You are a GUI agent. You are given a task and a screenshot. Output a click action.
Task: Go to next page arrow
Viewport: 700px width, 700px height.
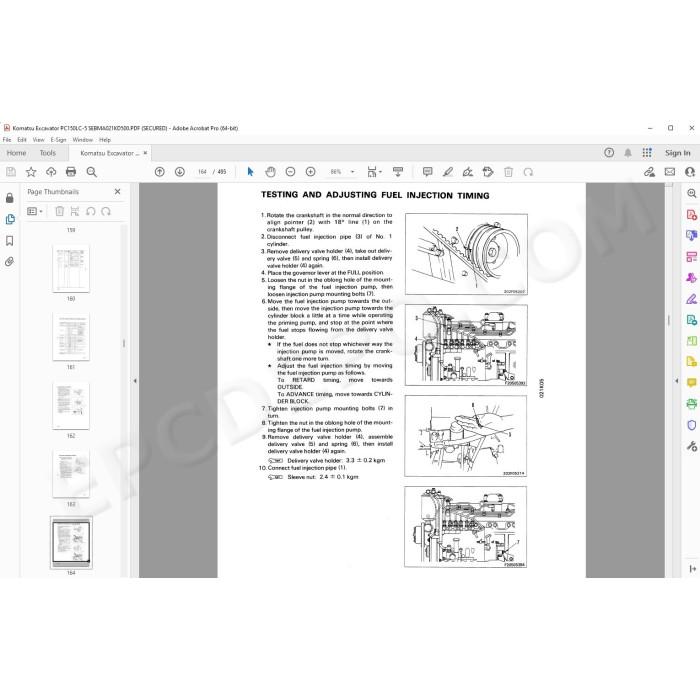pyautogui.click(x=180, y=172)
